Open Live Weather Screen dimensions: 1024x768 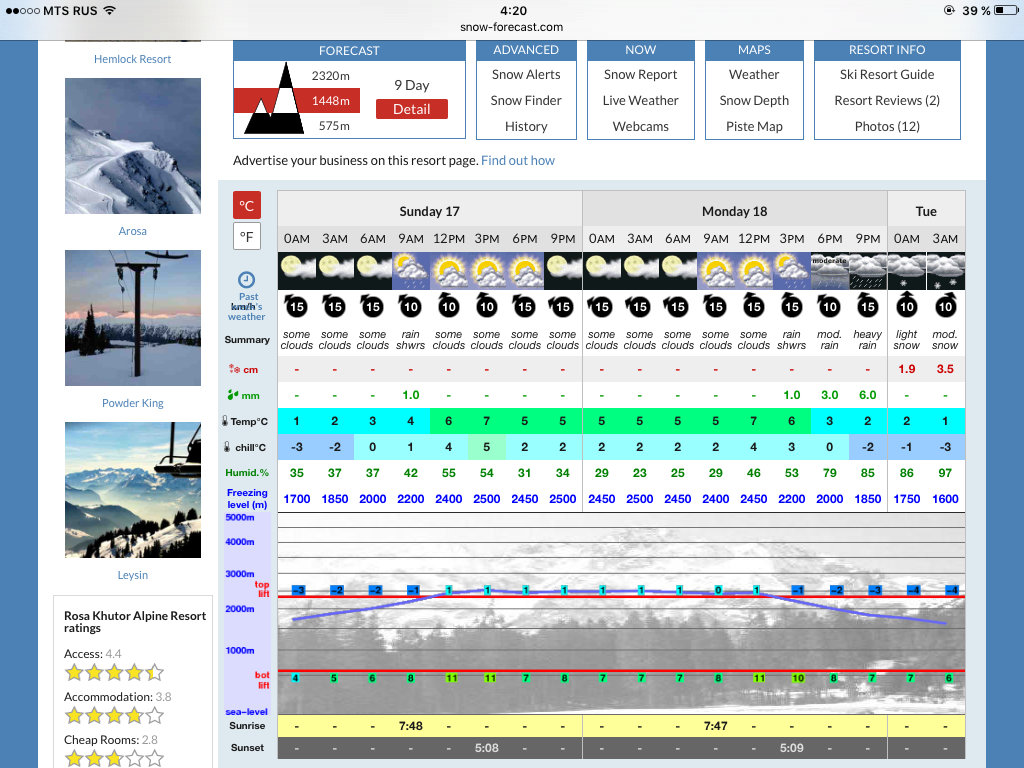click(640, 101)
